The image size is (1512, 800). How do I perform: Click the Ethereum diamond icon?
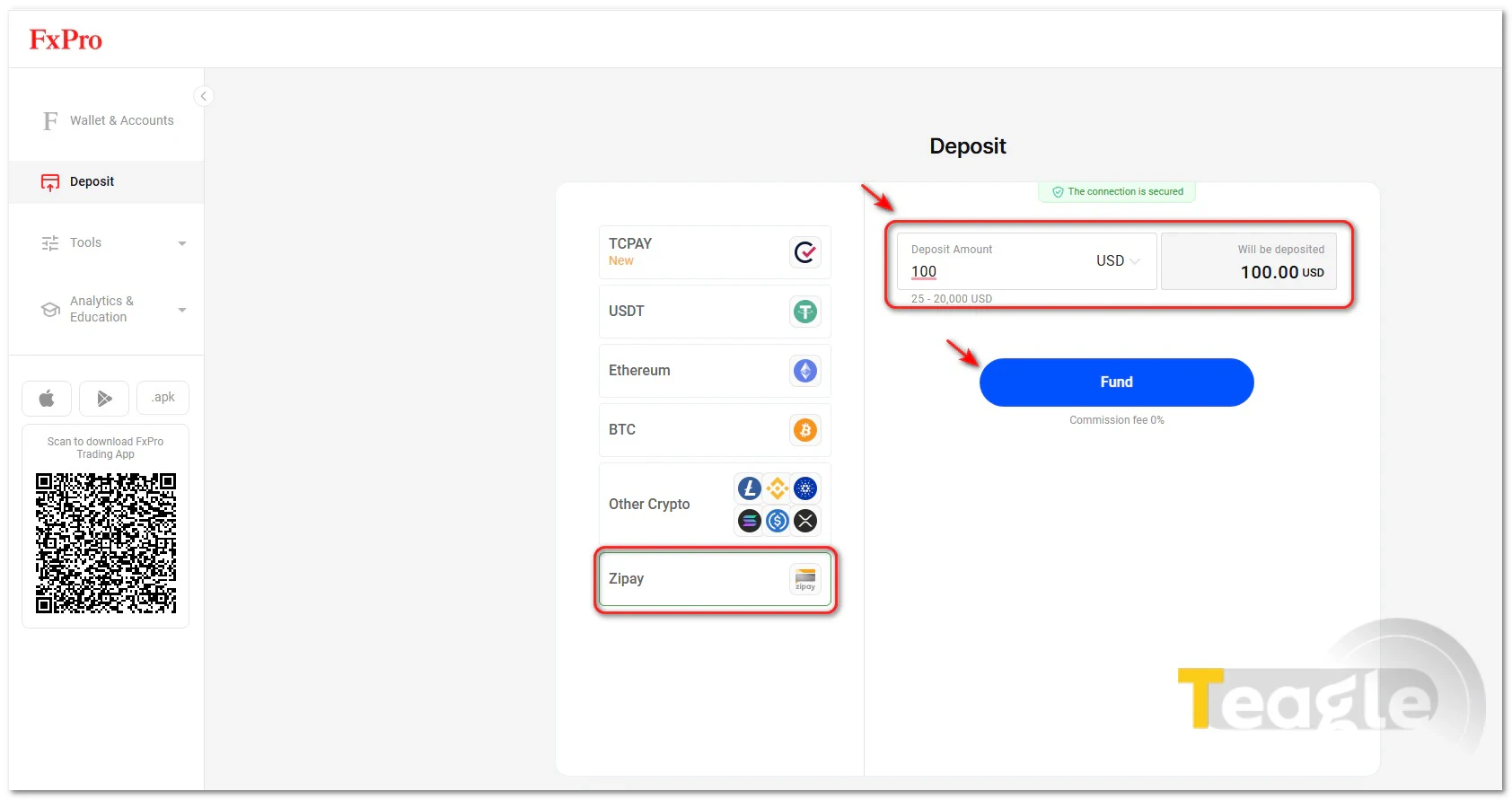(x=805, y=371)
